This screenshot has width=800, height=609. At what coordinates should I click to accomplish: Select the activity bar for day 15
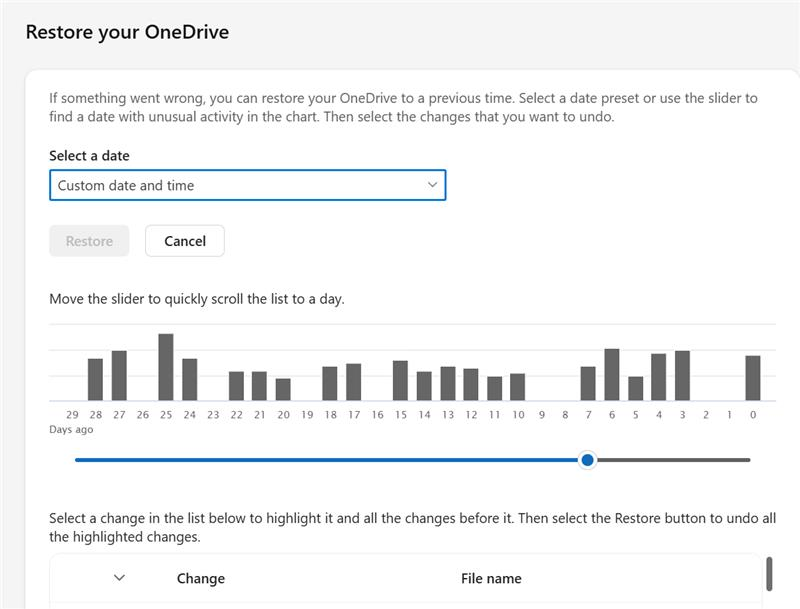click(x=401, y=380)
